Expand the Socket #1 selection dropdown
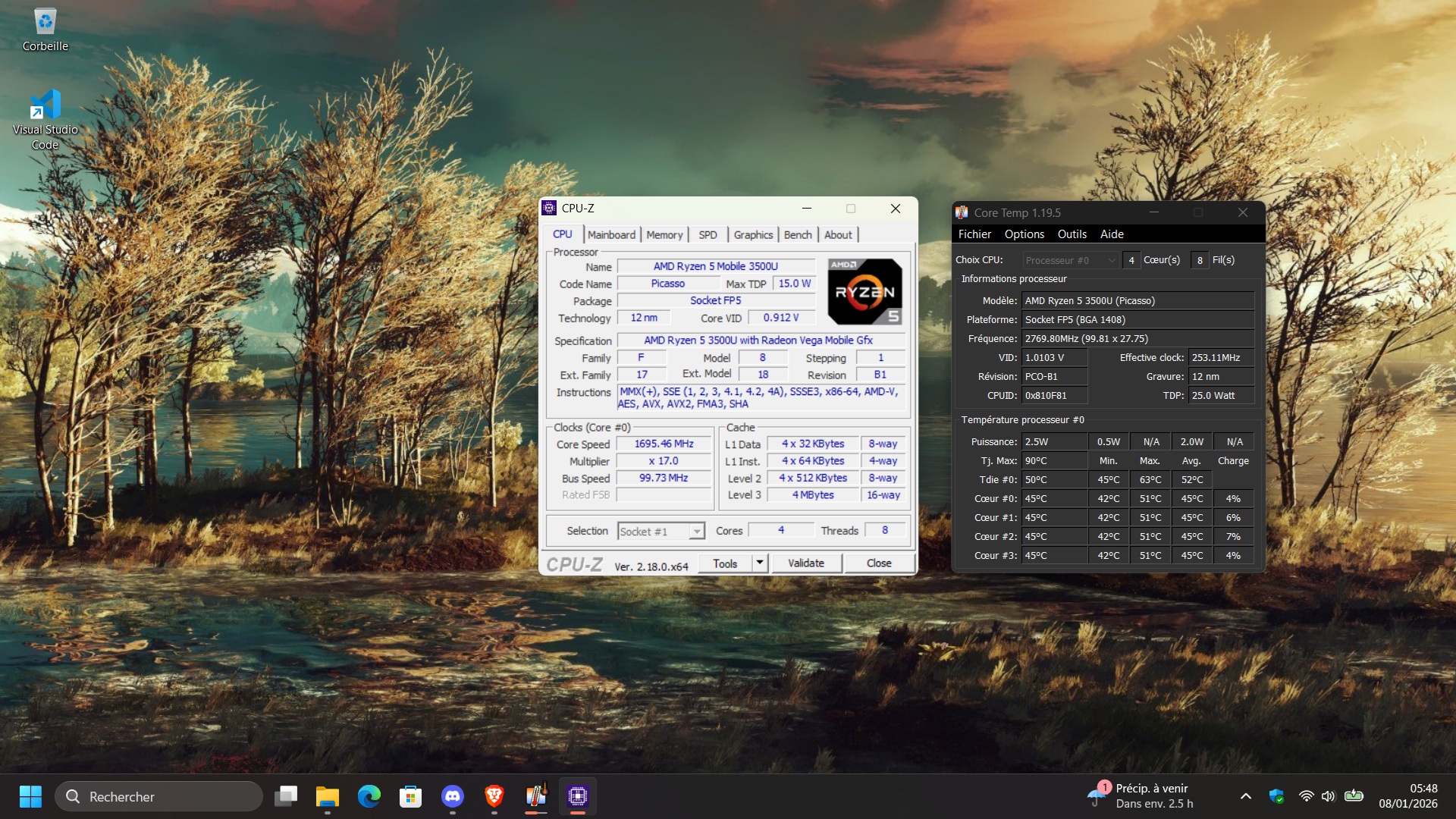 point(696,532)
